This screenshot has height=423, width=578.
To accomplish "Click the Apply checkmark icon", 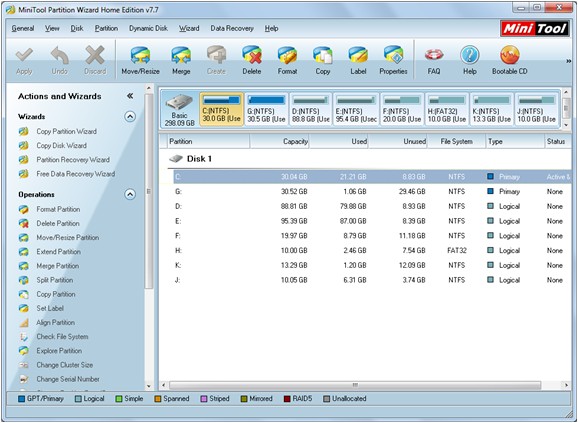I will [x=24, y=55].
